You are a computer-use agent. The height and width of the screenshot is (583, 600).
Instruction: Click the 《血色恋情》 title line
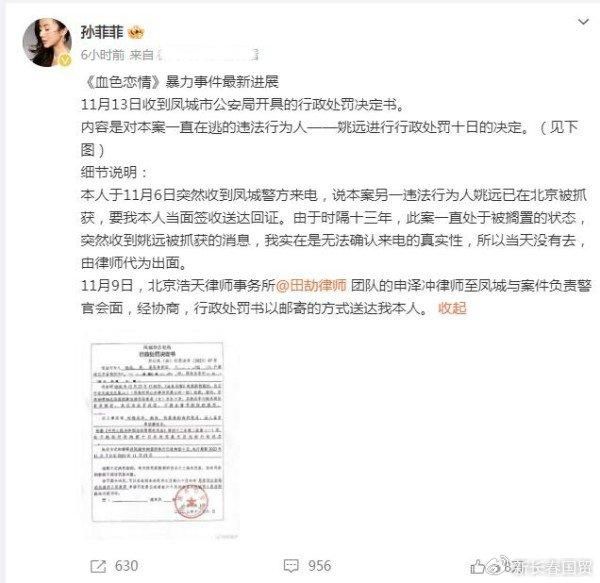(180, 81)
